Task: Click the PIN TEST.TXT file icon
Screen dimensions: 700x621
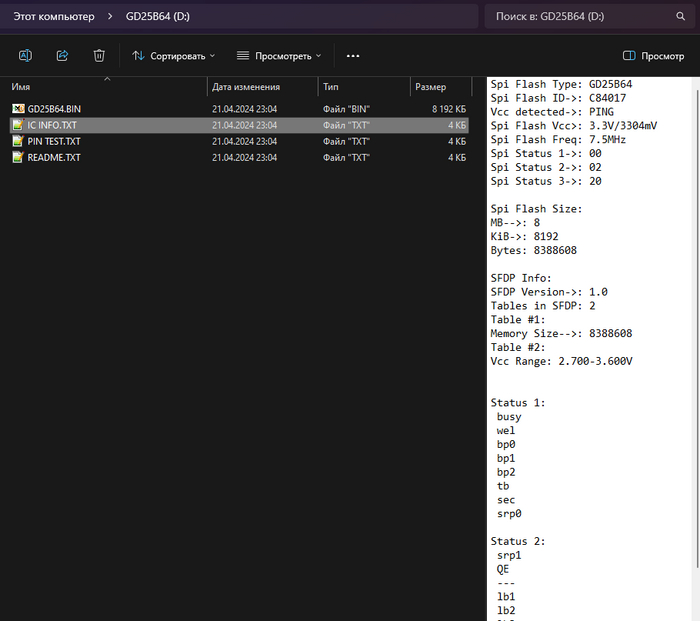Action: tap(17, 141)
